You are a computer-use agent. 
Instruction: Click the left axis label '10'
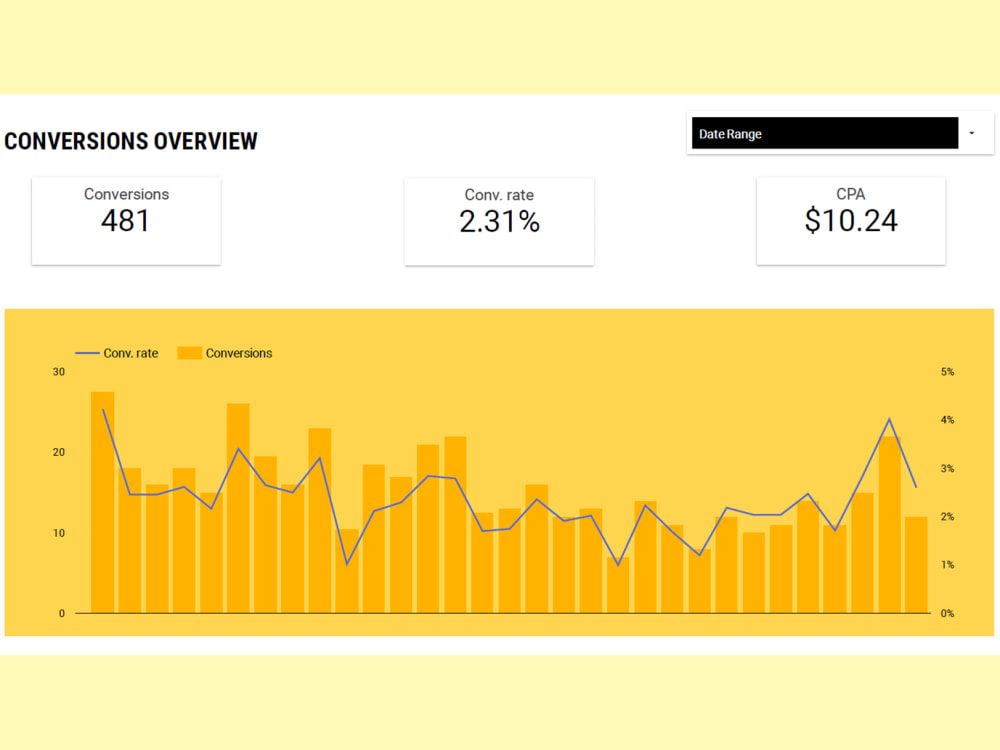[x=59, y=533]
